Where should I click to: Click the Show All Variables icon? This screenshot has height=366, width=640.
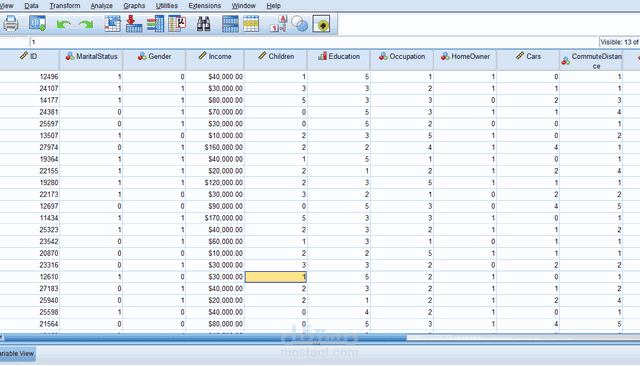click(322, 24)
